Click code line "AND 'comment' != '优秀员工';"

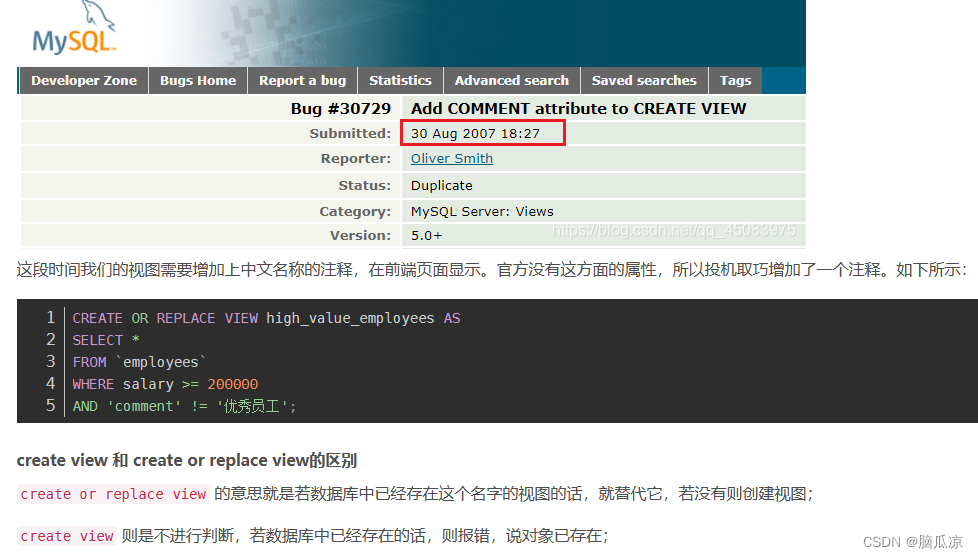pos(184,406)
